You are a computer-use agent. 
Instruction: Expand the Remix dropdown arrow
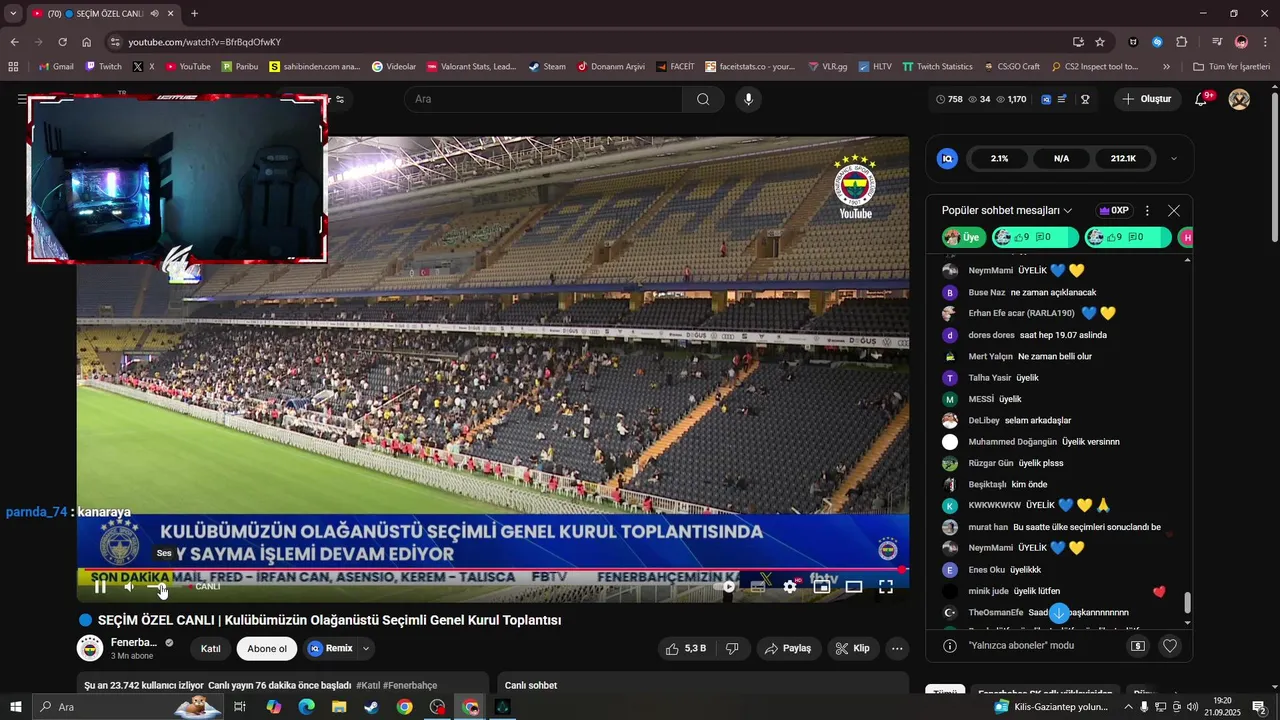pos(366,648)
